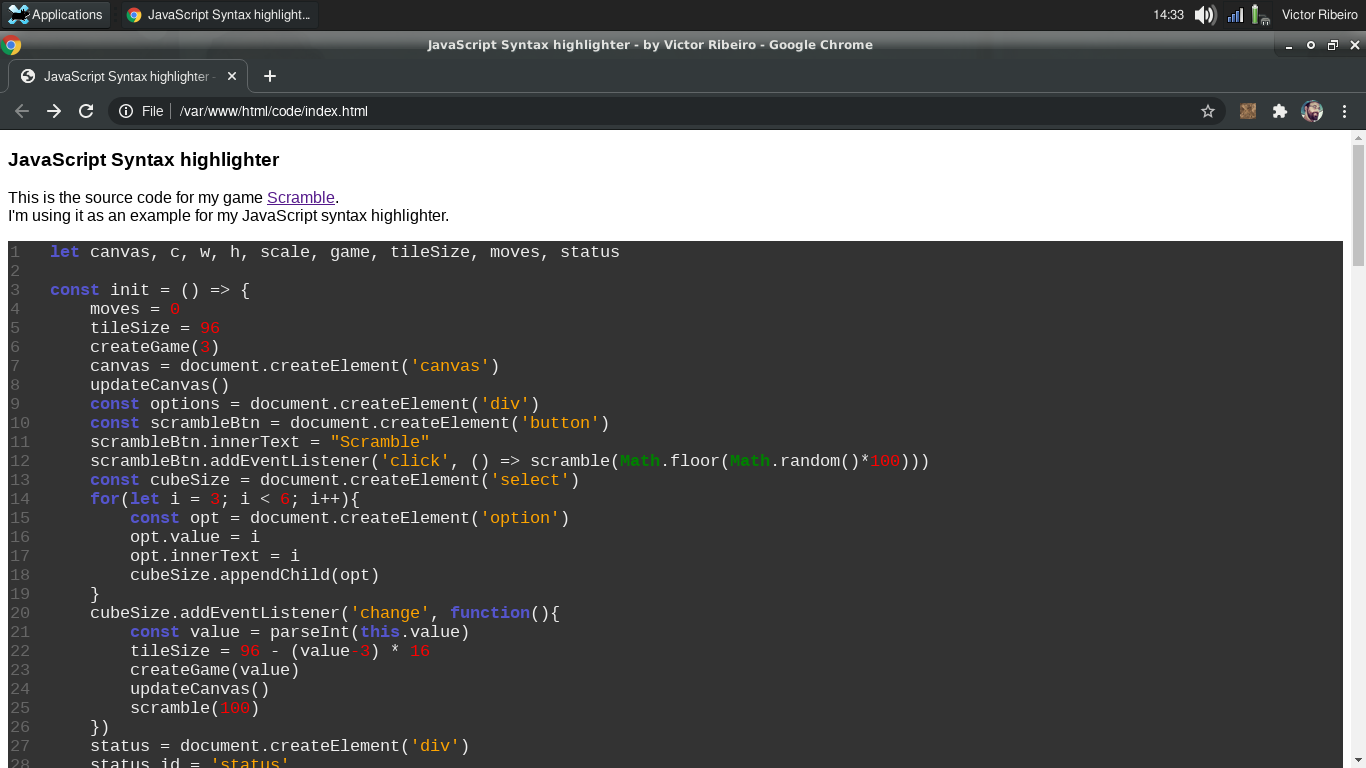Close the JavaScript Syntax highlighter tab
Screen dimensions: 1366x768
click(x=232, y=76)
